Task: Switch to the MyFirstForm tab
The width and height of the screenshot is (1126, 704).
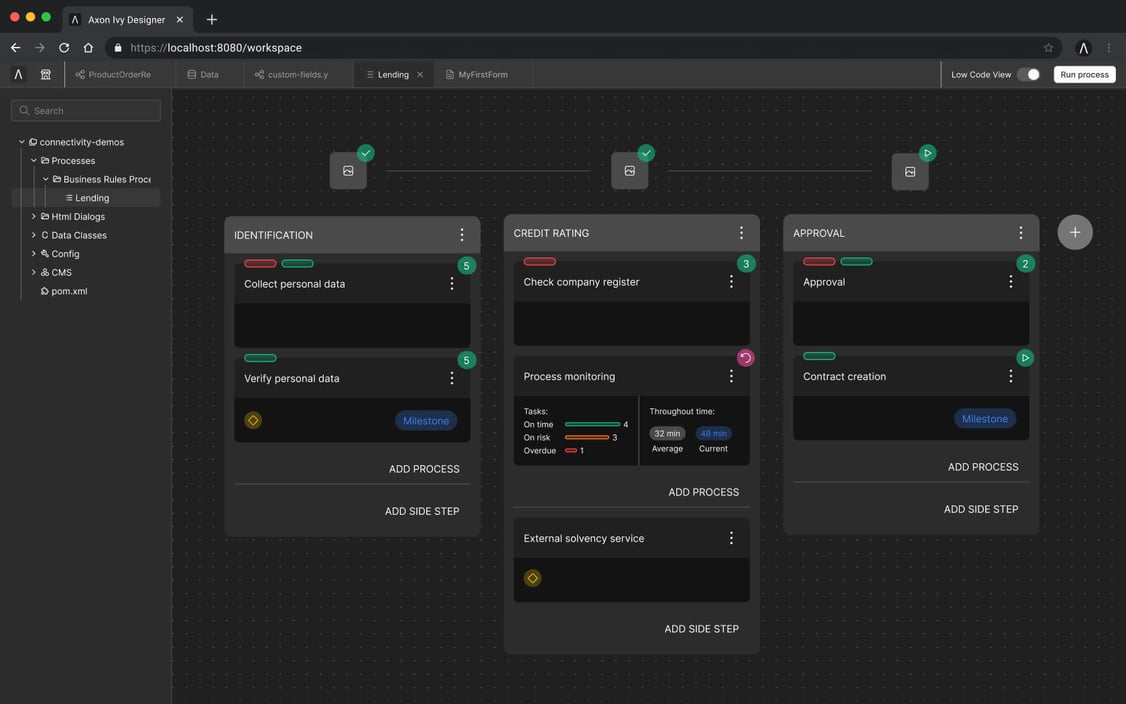Action: 483,75
